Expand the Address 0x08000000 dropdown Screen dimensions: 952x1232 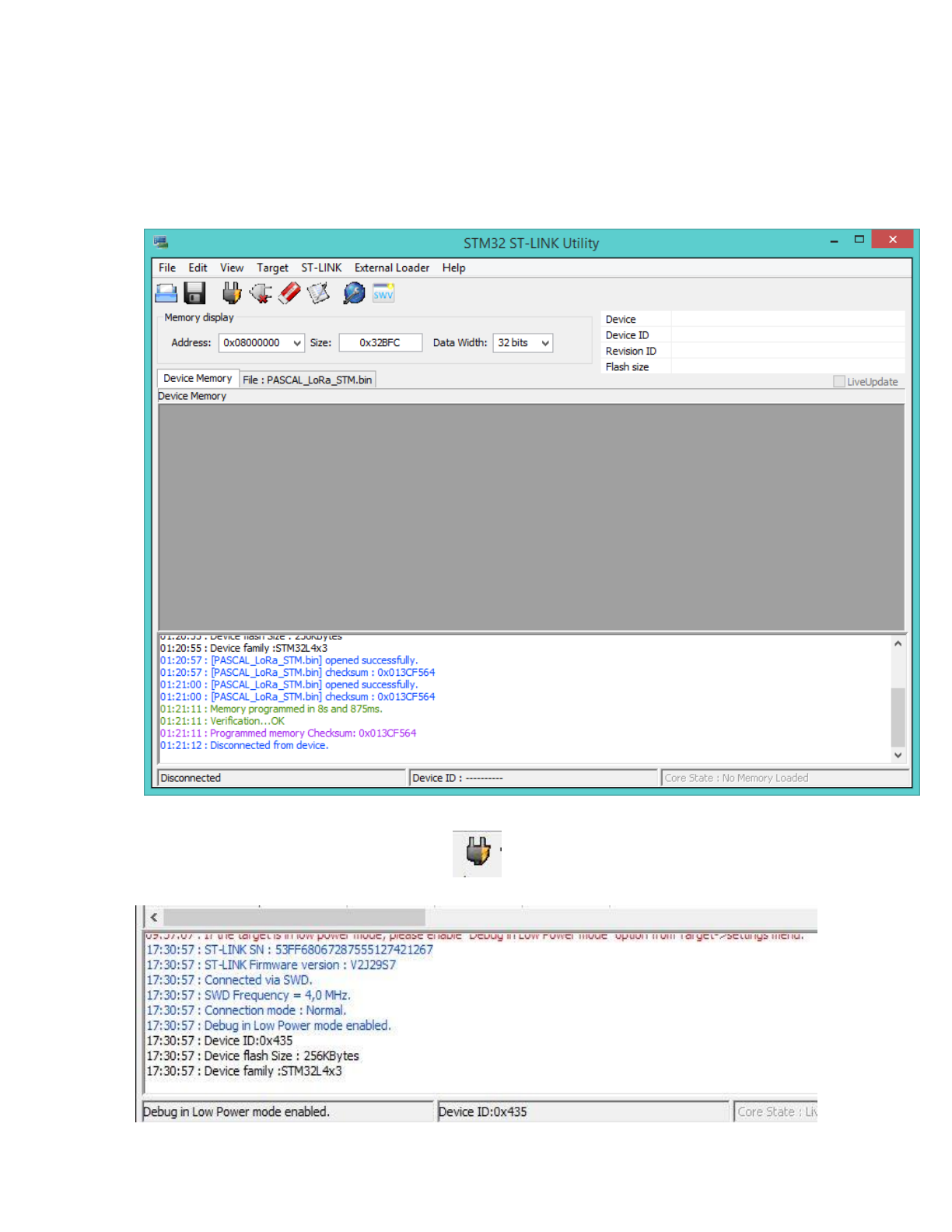[x=297, y=343]
